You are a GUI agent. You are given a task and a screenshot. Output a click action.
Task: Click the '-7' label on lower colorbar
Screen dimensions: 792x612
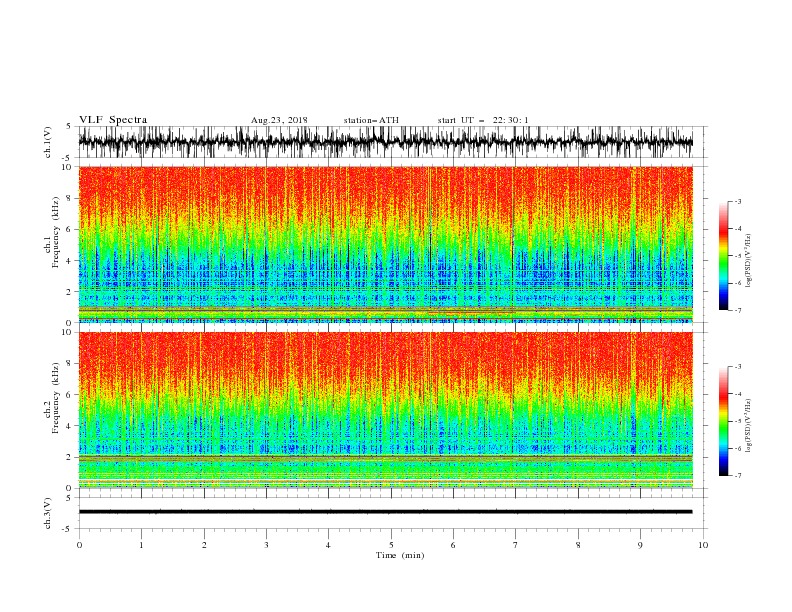pos(737,475)
